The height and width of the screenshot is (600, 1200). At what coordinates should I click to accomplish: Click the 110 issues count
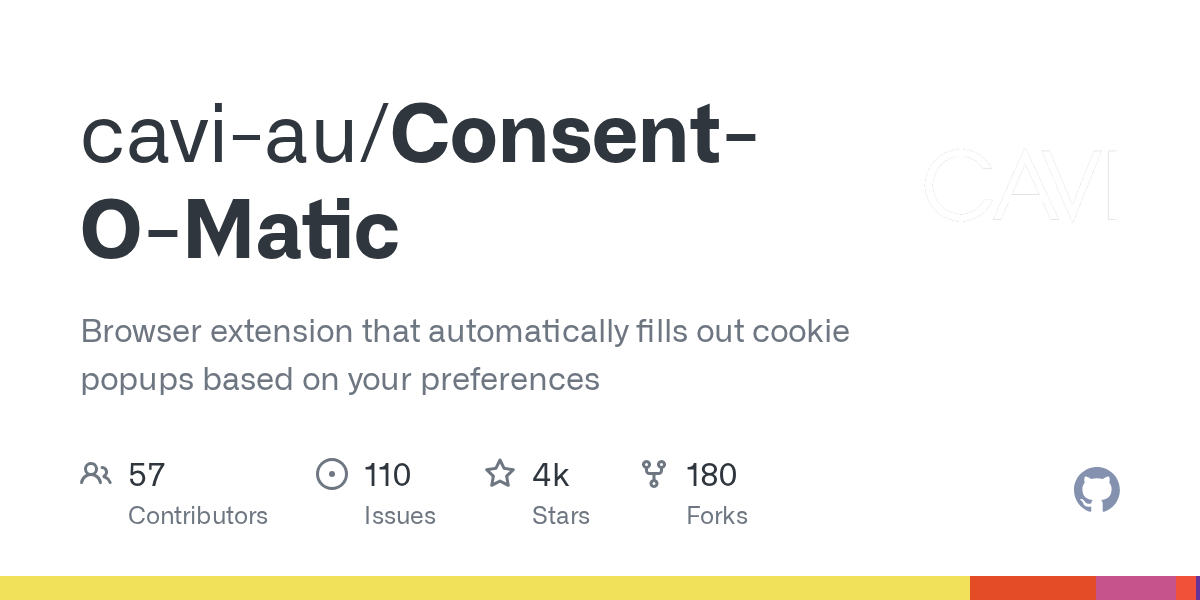387,475
